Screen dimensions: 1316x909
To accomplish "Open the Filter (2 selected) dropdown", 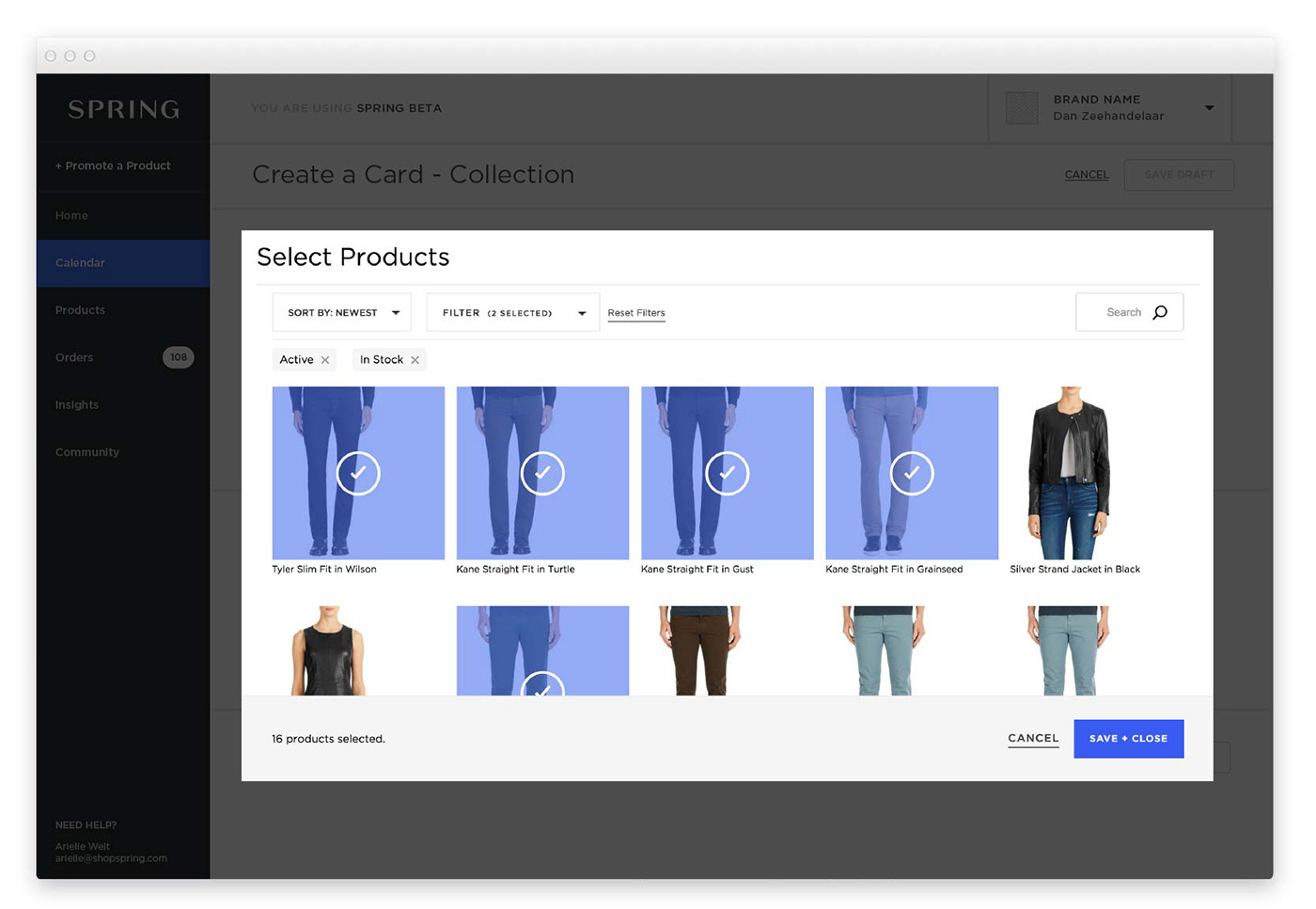I will 513,312.
